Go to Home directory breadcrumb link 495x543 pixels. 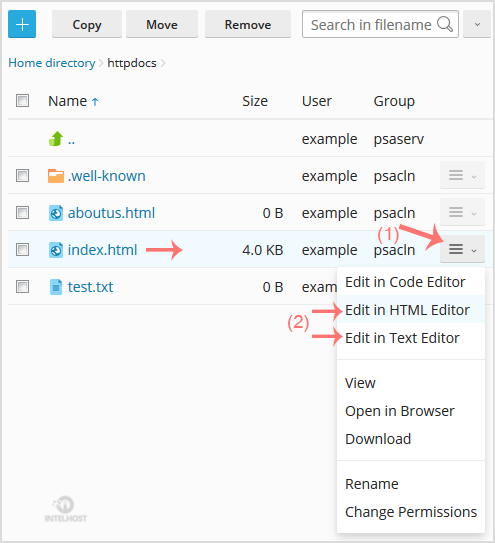(x=52, y=63)
